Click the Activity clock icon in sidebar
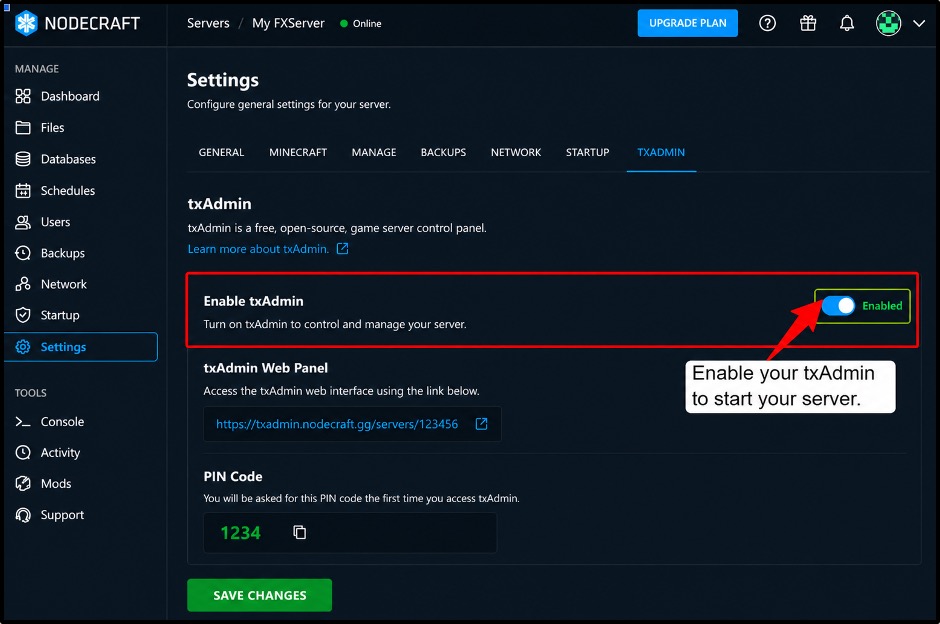The width and height of the screenshot is (940, 624). 23,453
